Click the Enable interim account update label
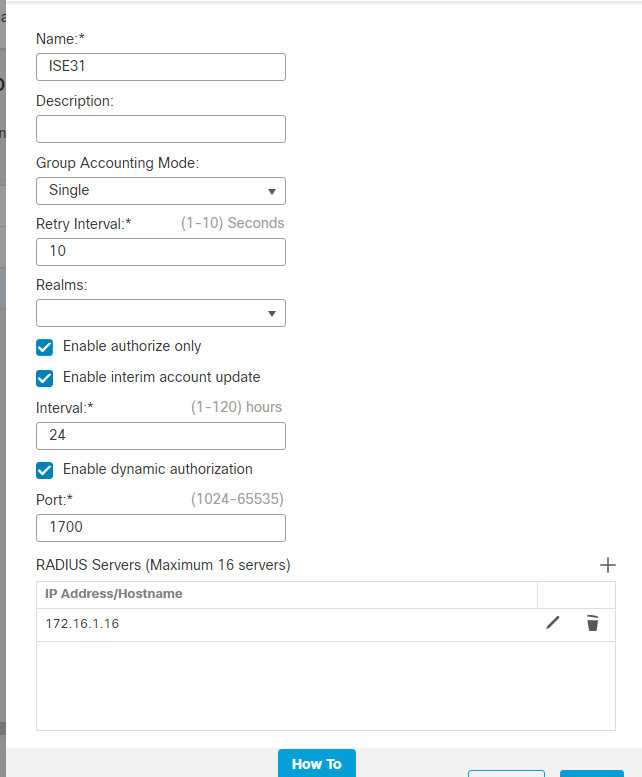This screenshot has width=642, height=777. pos(161,377)
